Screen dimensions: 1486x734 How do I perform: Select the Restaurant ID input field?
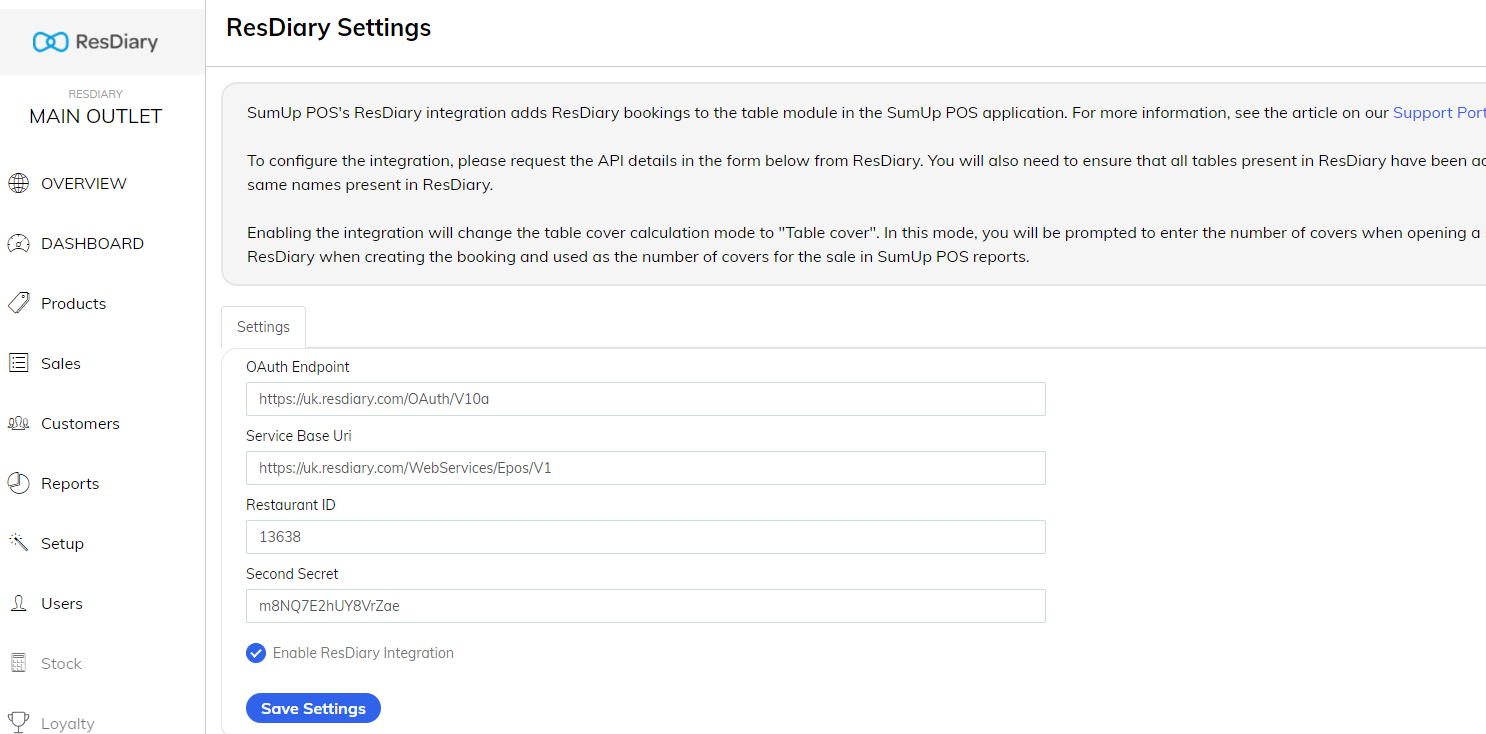645,537
